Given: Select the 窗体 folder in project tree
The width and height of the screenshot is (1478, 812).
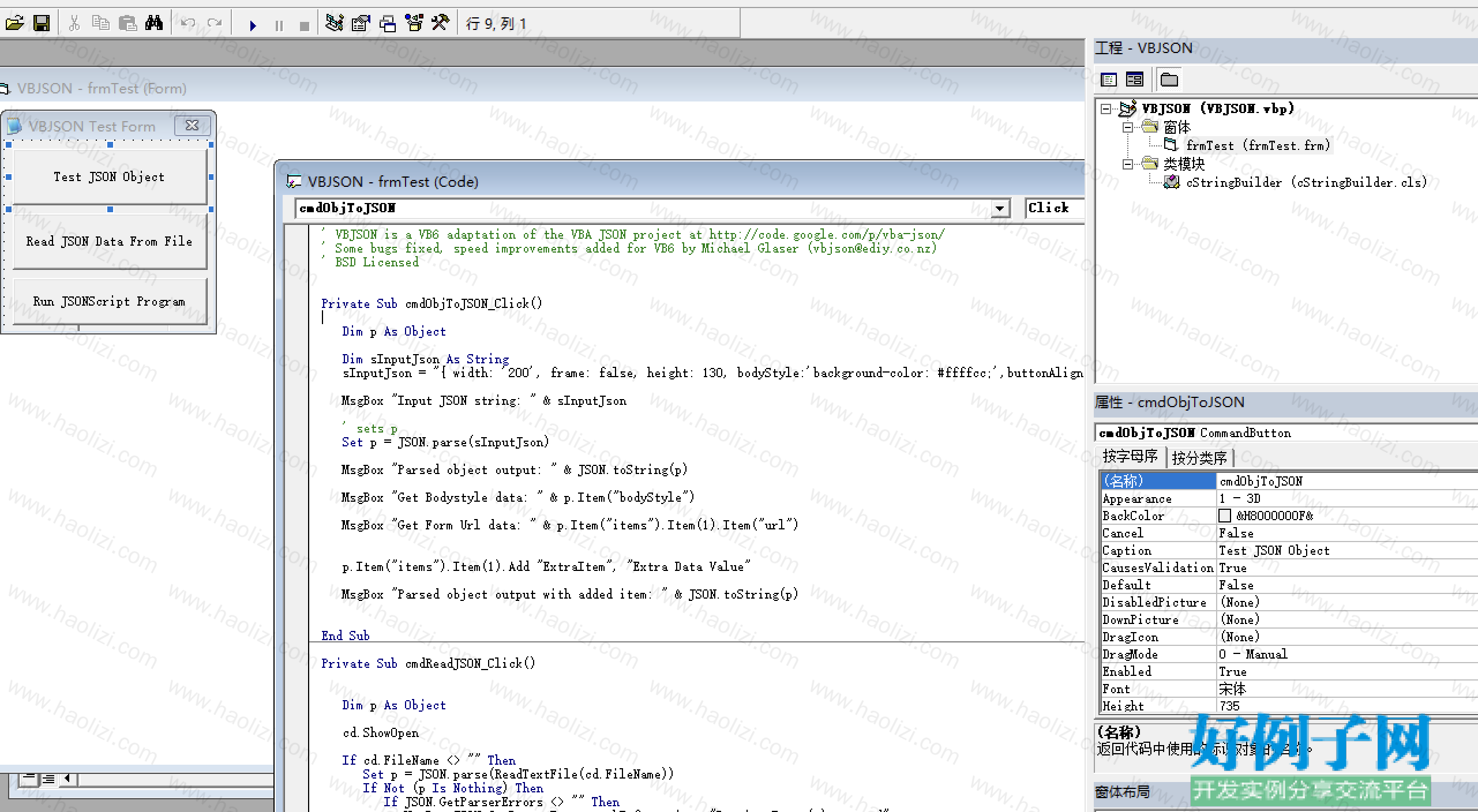Looking at the screenshot, I should click(x=1177, y=127).
